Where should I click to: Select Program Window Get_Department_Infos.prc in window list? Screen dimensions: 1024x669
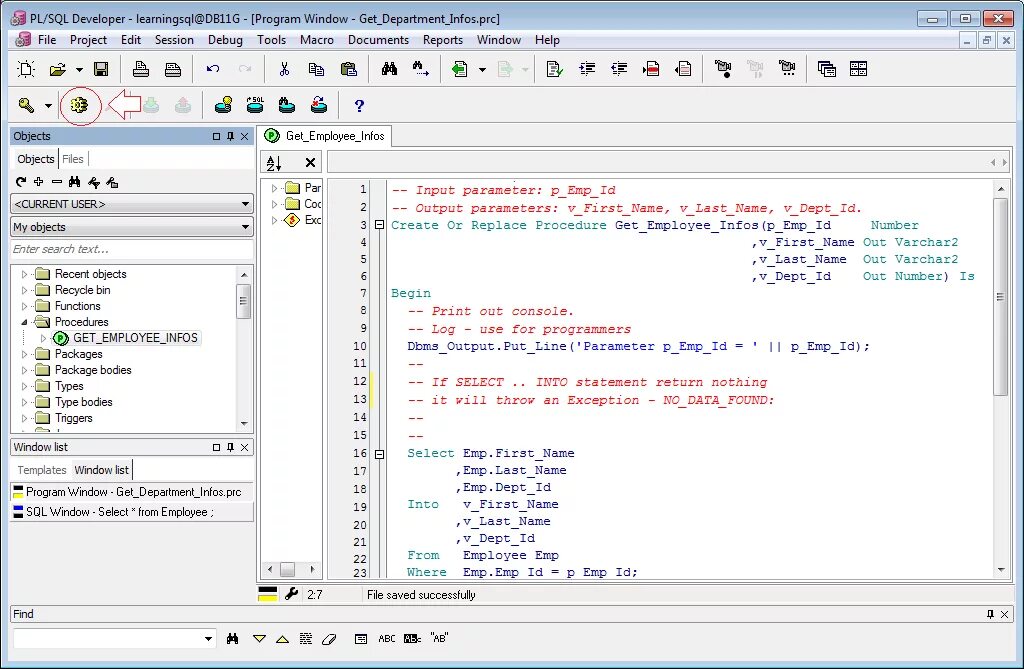(132, 492)
